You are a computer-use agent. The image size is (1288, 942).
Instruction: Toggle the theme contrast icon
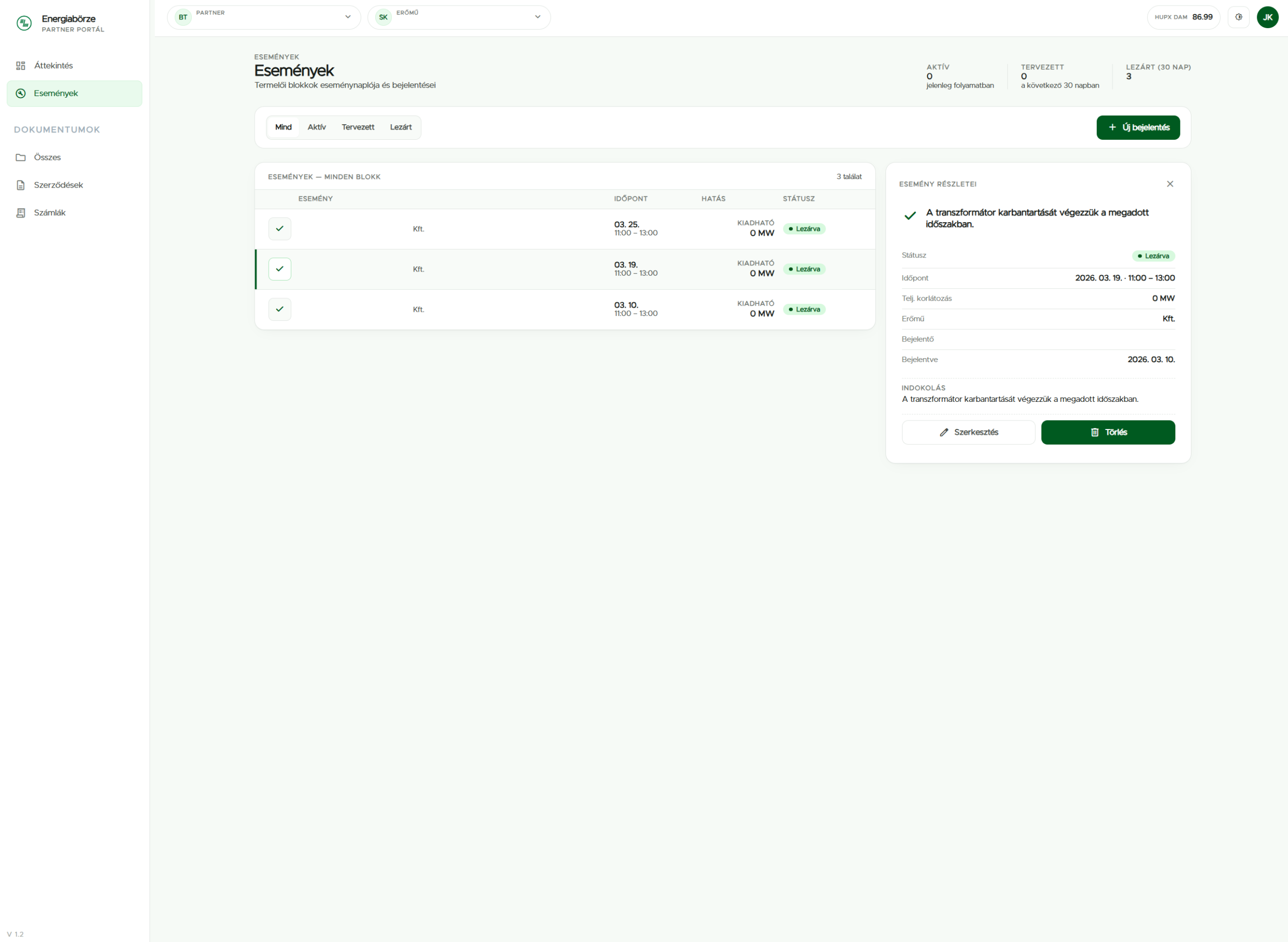[x=1238, y=17]
